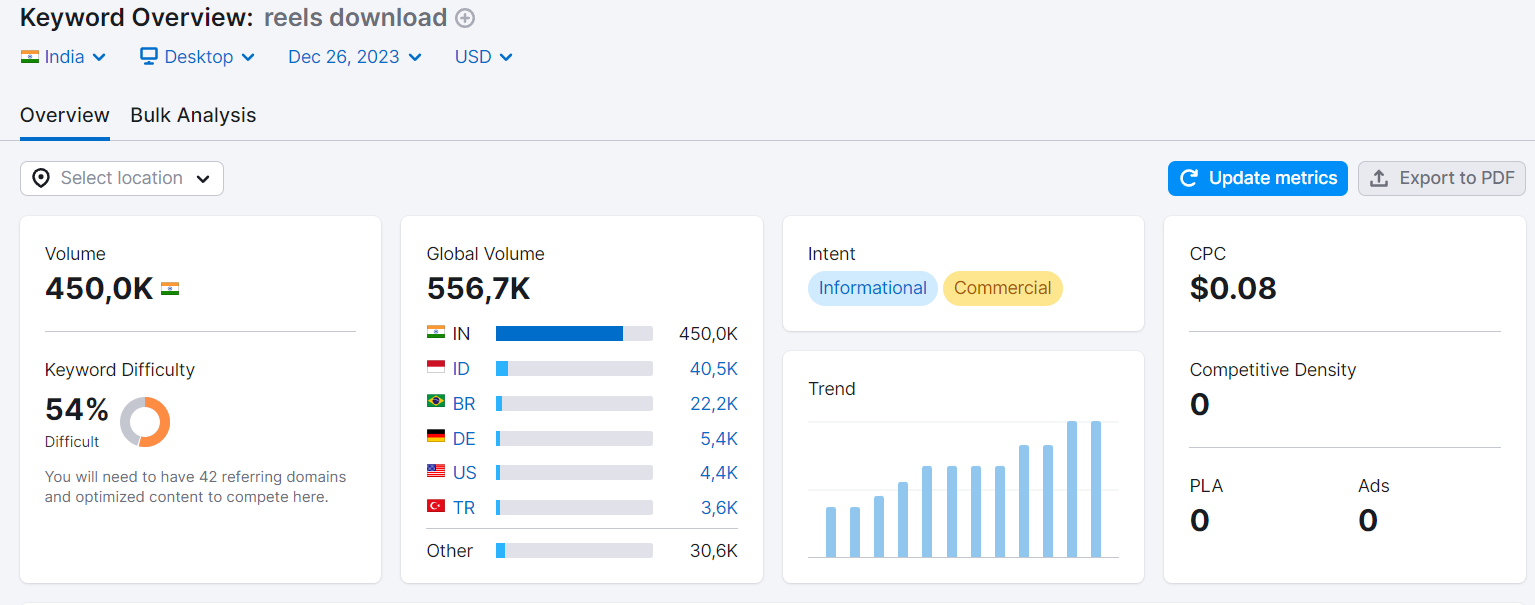Click the desktop monitor icon
Screen dimensions: 1535x605
pos(149,57)
